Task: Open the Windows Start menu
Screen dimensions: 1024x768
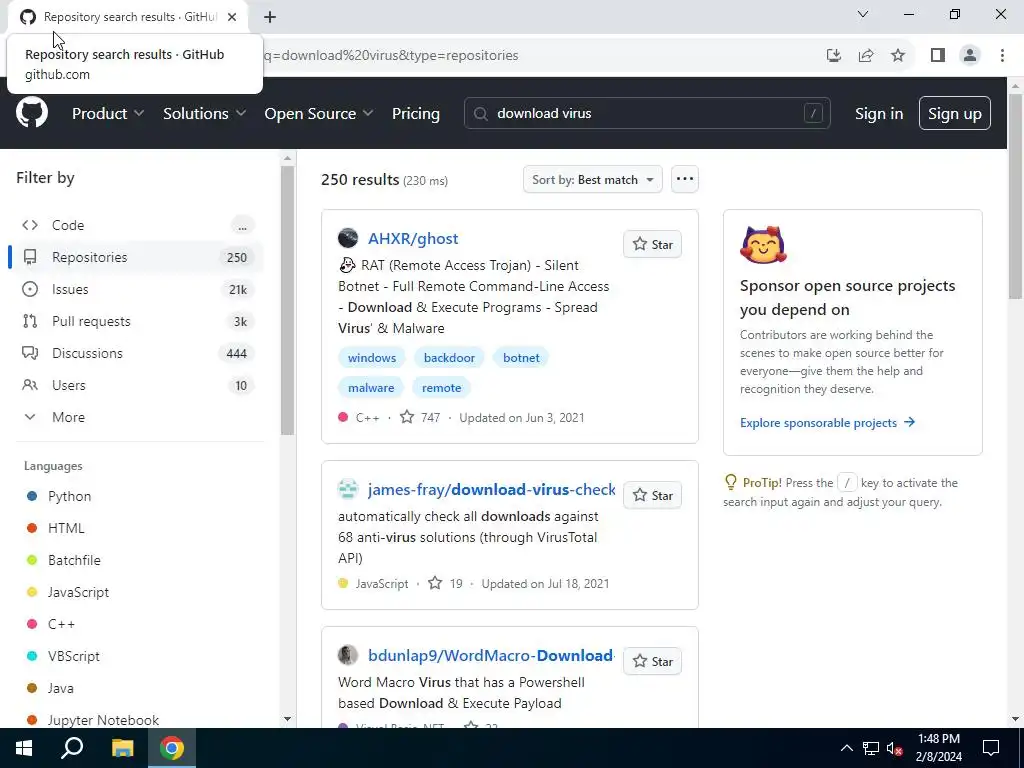Action: (24, 748)
